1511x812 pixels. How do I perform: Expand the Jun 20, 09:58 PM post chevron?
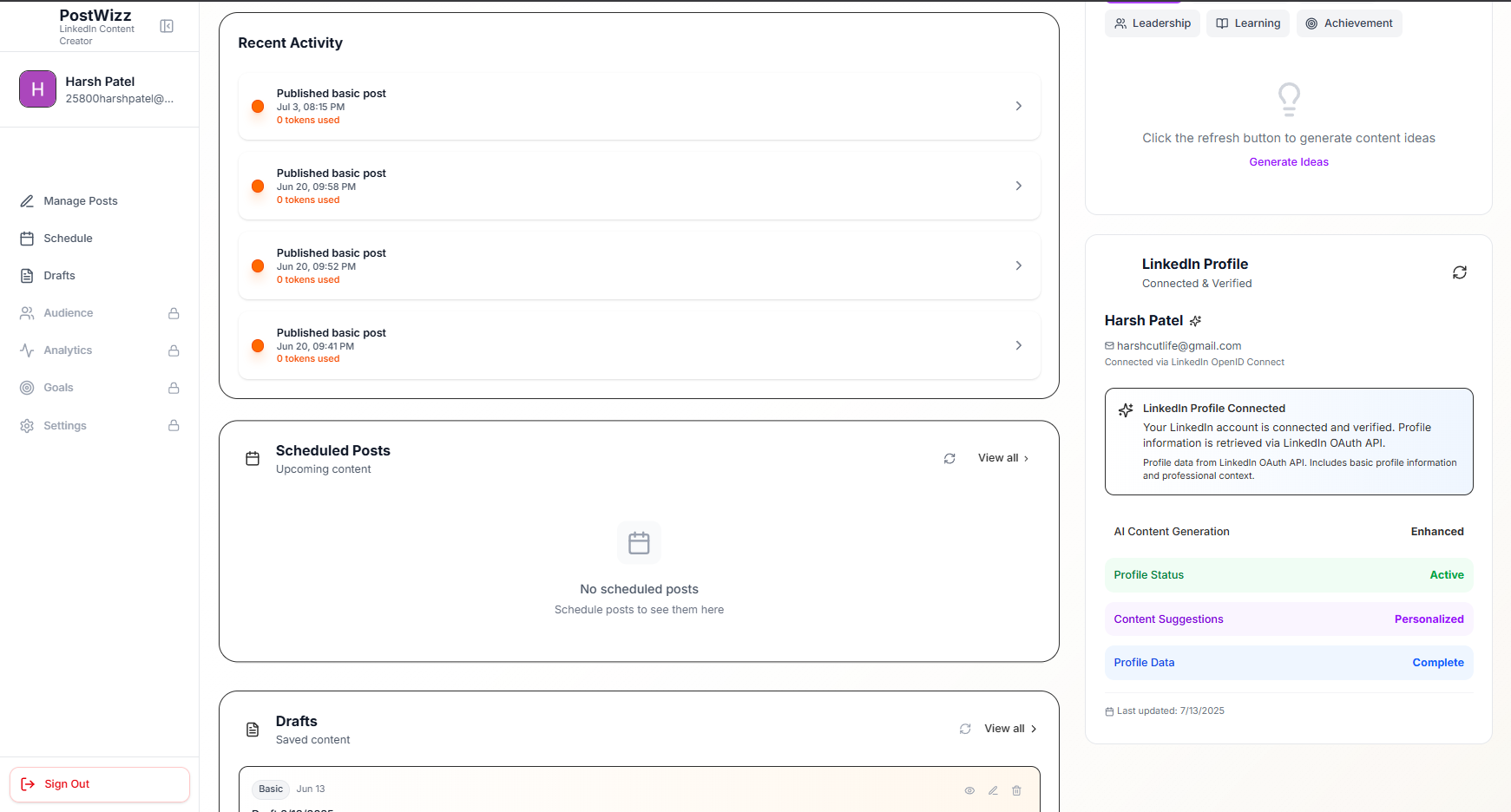point(1019,186)
